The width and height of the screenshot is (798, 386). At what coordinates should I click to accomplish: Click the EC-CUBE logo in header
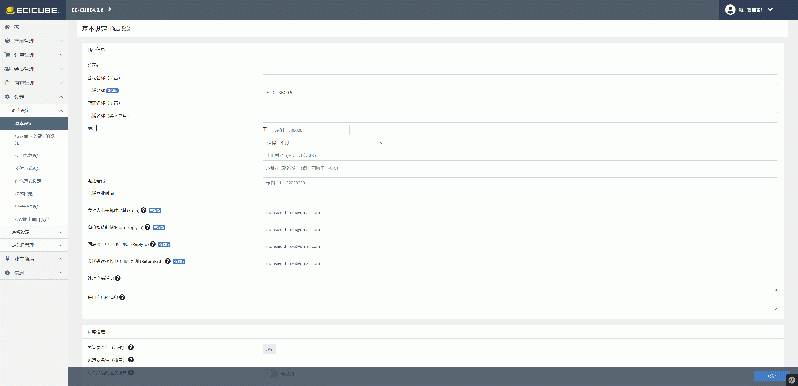32,10
